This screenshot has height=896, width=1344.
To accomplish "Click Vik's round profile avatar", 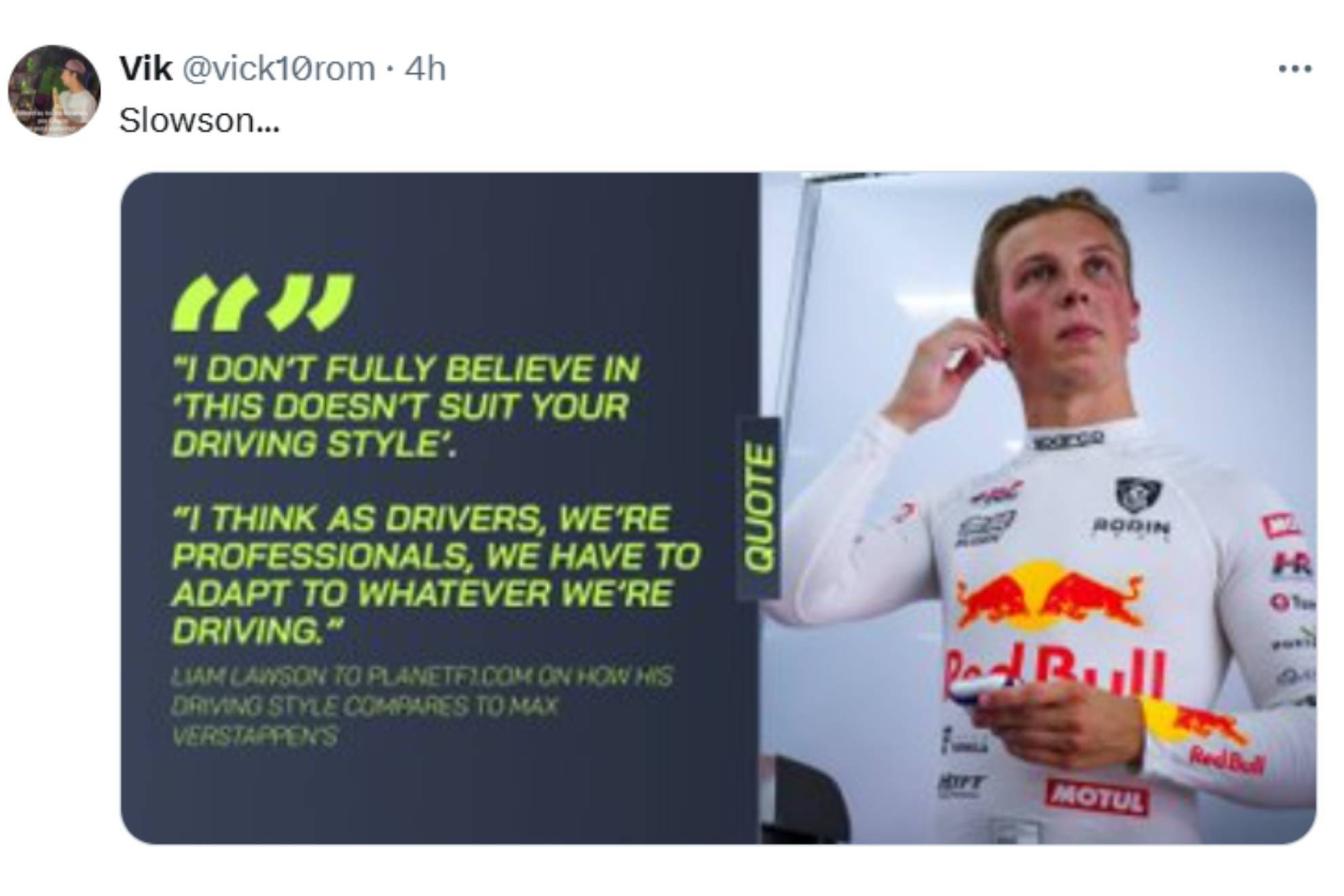I will click(54, 91).
